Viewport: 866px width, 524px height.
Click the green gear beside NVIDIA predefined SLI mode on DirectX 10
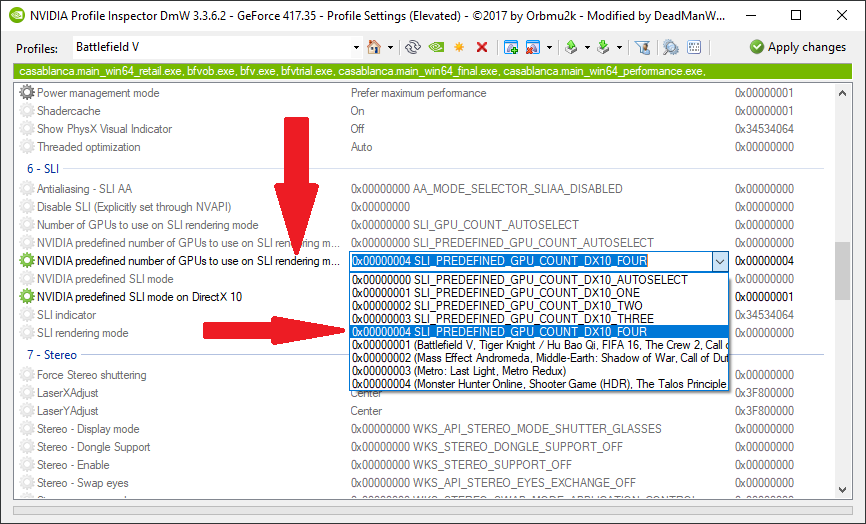tap(27, 297)
